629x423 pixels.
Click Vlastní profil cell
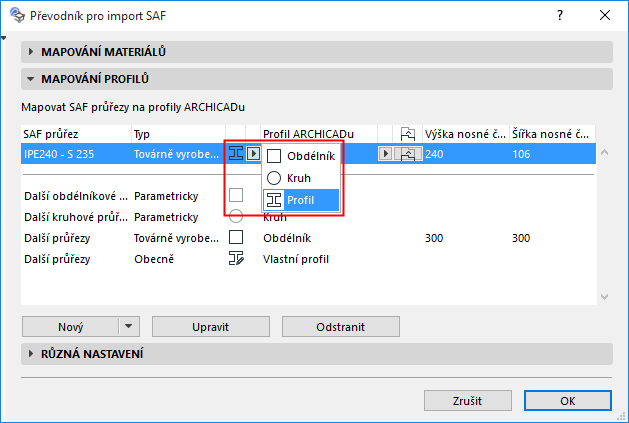[x=296, y=259]
